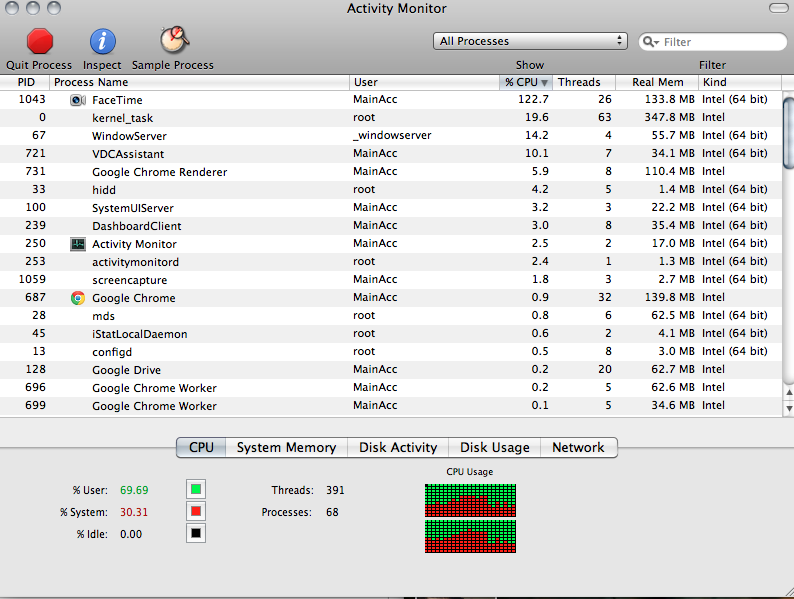Sort by User column header
The image size is (794, 599).
pos(424,82)
